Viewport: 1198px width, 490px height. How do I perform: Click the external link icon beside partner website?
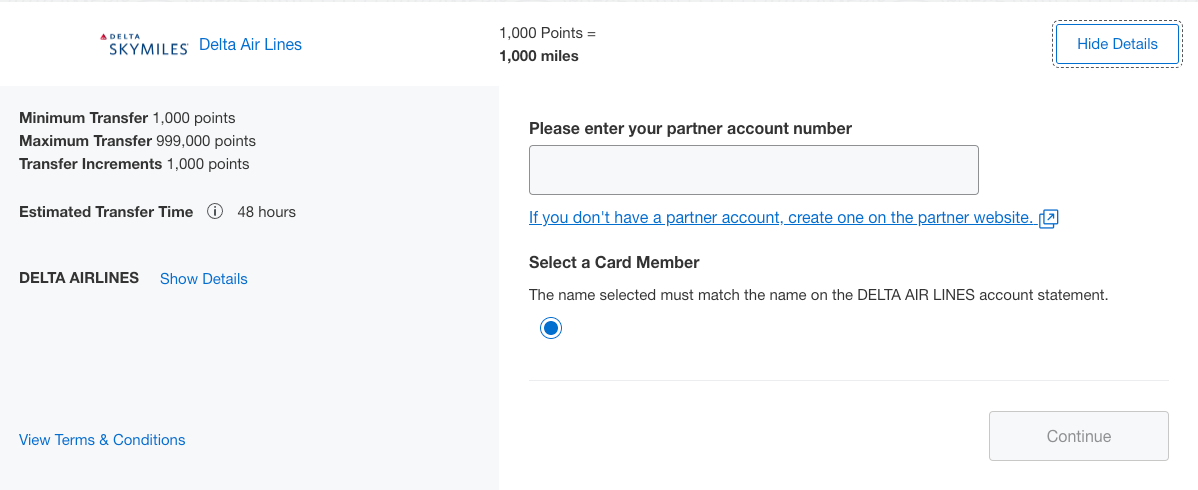[x=1048, y=218]
